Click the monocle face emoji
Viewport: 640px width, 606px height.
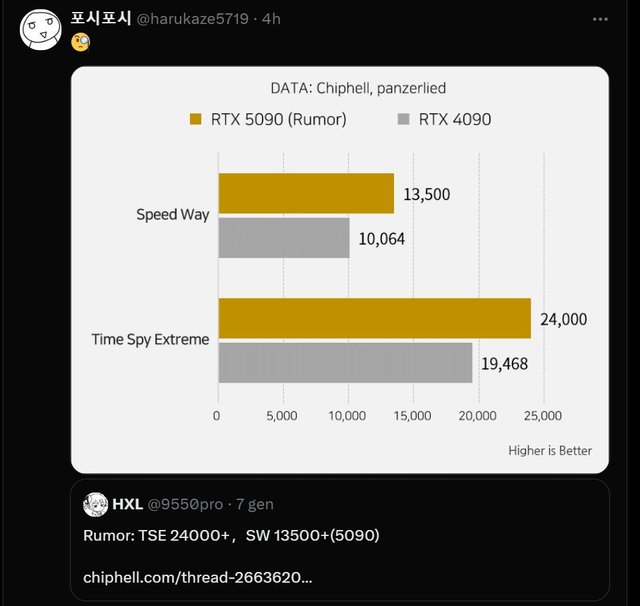coord(80,42)
